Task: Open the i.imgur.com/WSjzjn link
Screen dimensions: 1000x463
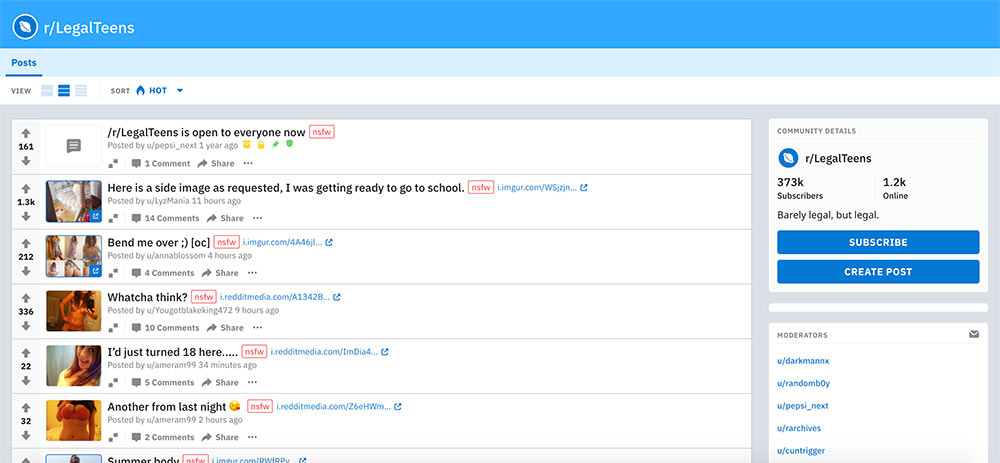Action: coord(537,187)
